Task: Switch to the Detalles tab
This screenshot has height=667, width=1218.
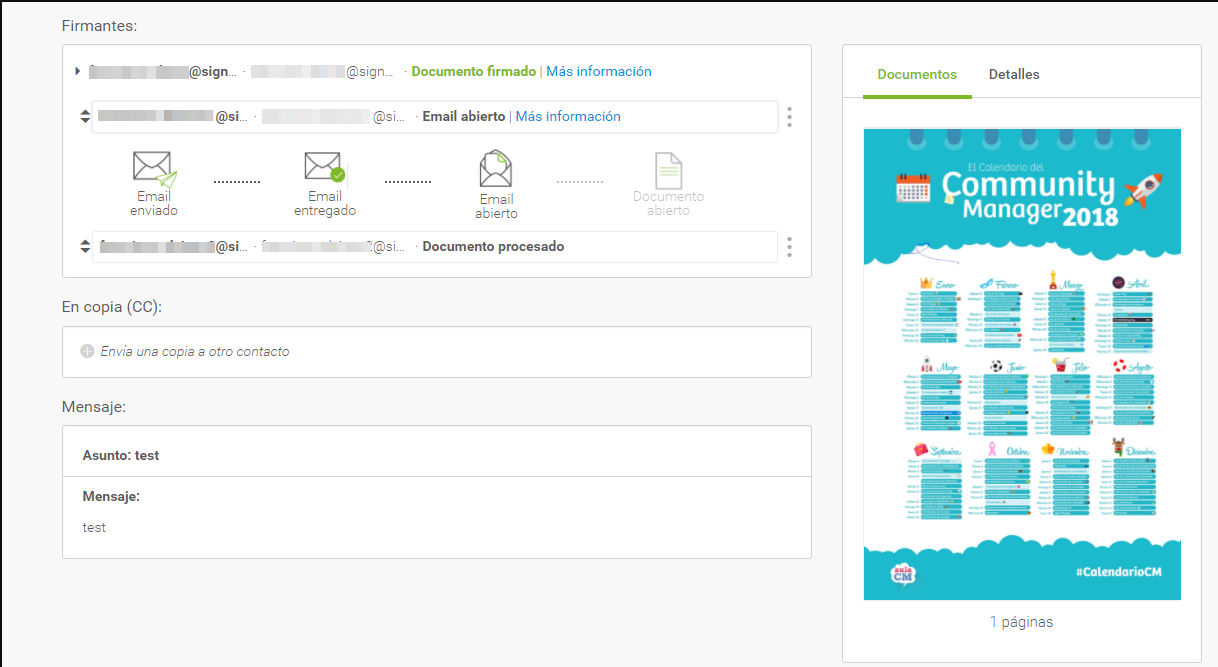Action: click(x=1014, y=74)
